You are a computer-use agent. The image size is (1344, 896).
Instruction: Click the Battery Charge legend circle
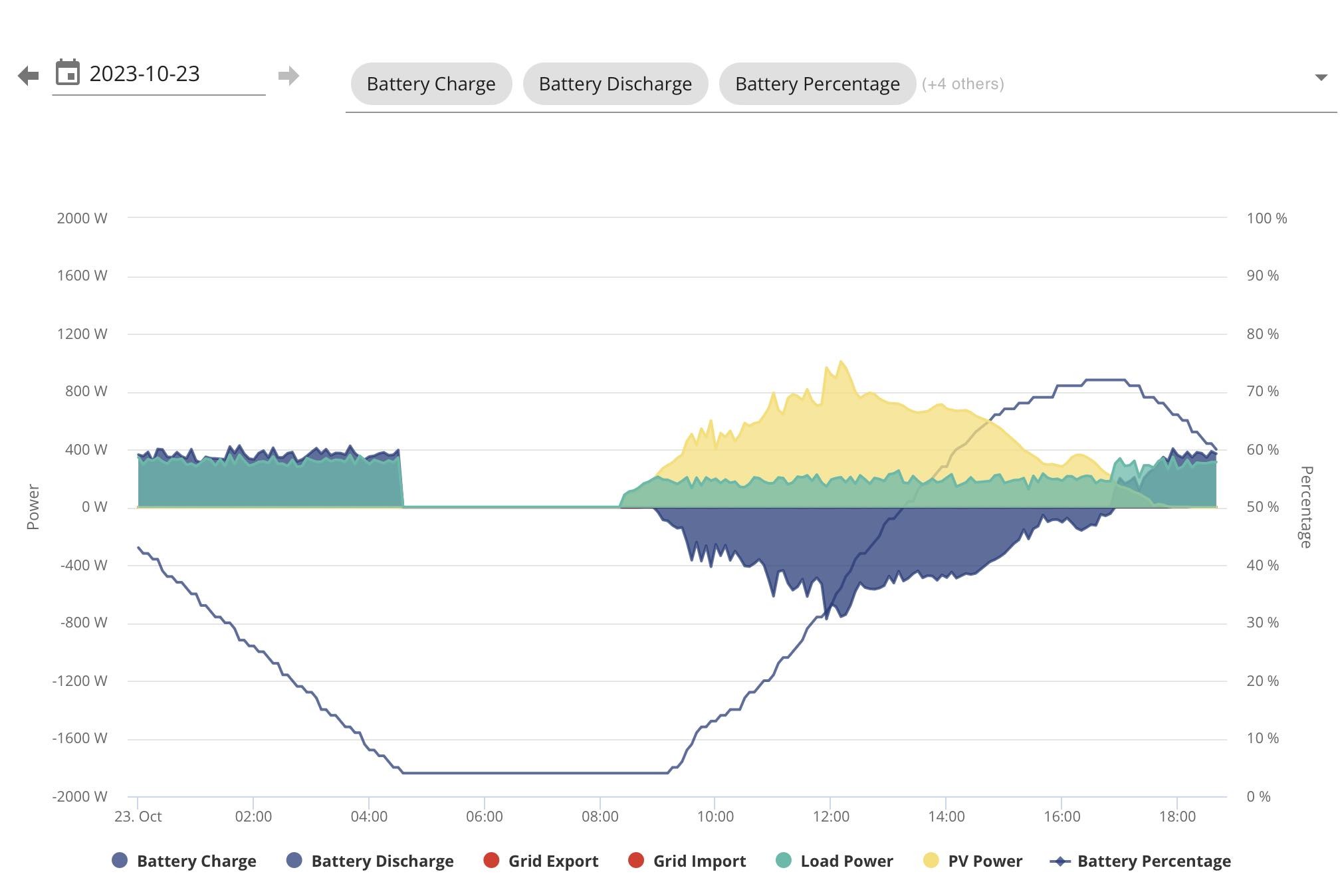pos(120,861)
